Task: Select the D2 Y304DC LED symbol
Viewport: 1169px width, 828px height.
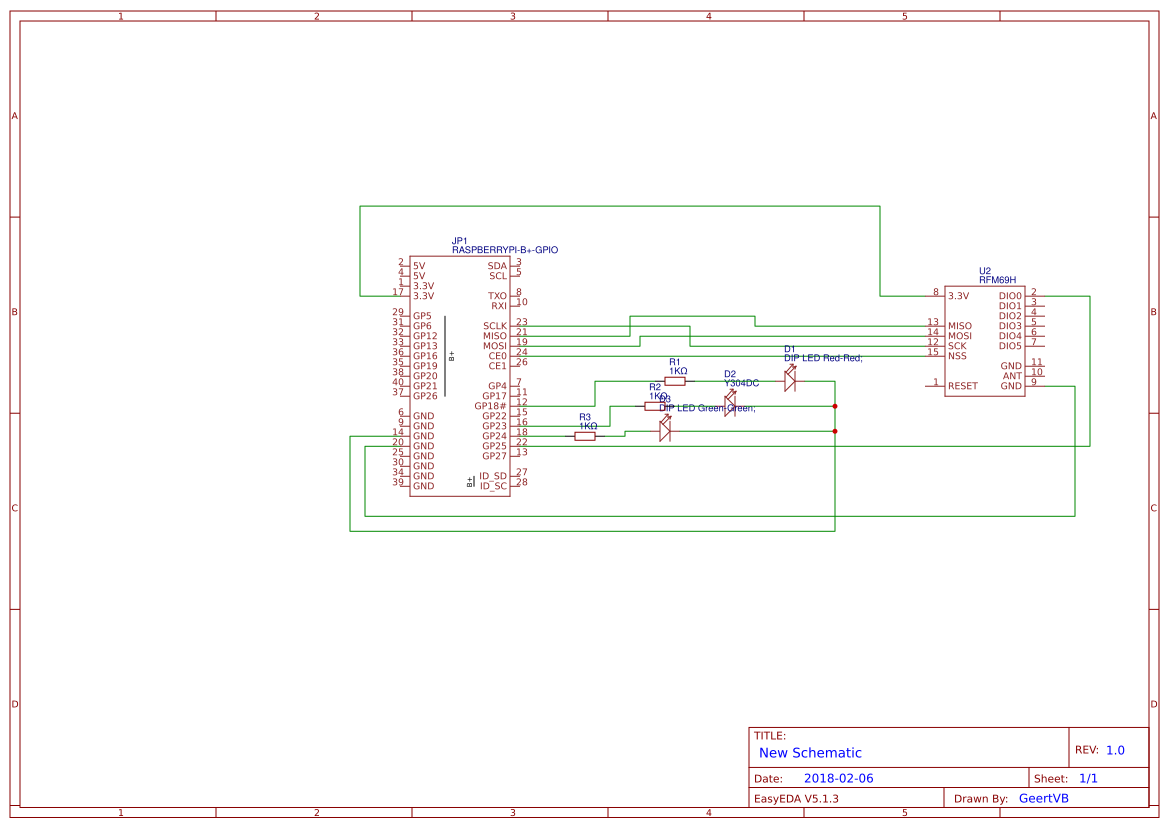Action: point(729,404)
